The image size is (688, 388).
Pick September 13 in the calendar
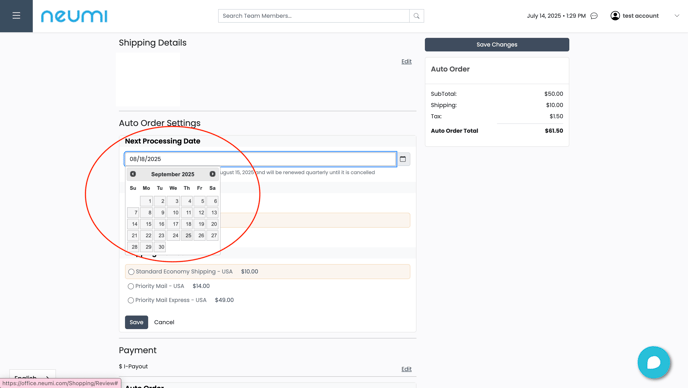213,212
